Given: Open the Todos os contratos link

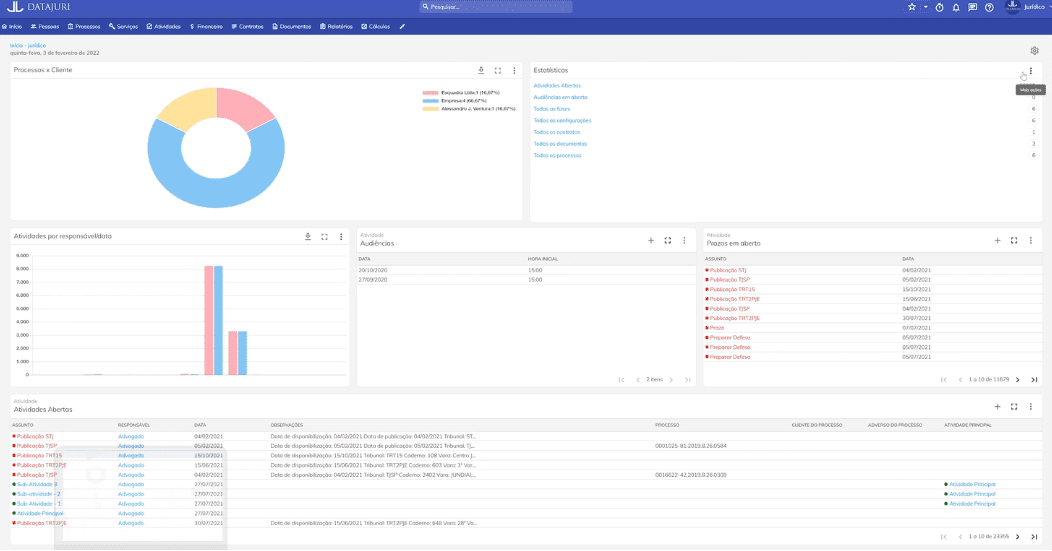Looking at the screenshot, I should point(557,132).
